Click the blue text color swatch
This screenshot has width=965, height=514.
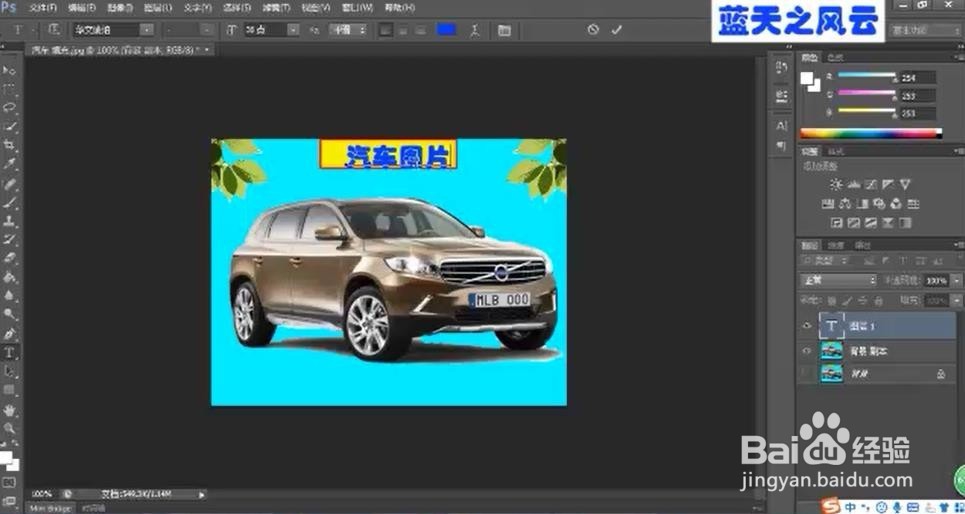446,30
